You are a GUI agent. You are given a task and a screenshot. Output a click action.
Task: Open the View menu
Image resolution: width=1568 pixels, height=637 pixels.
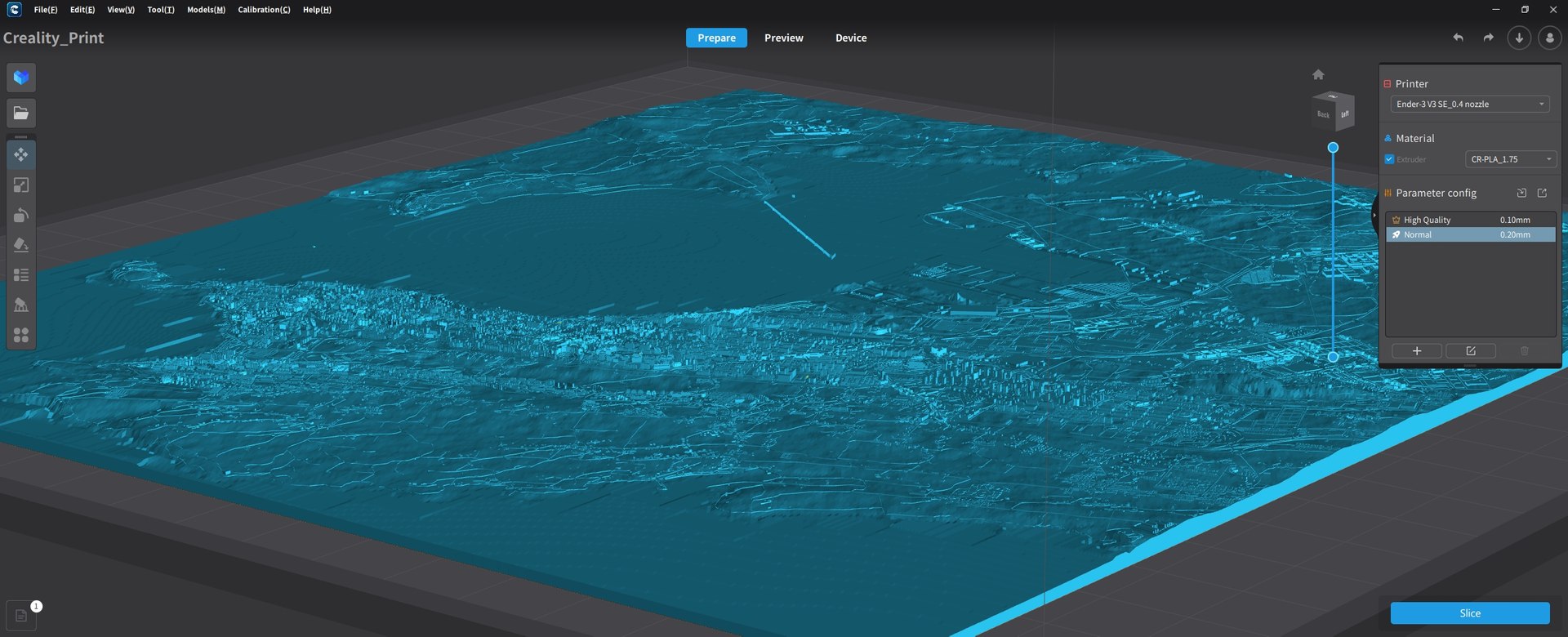click(121, 10)
